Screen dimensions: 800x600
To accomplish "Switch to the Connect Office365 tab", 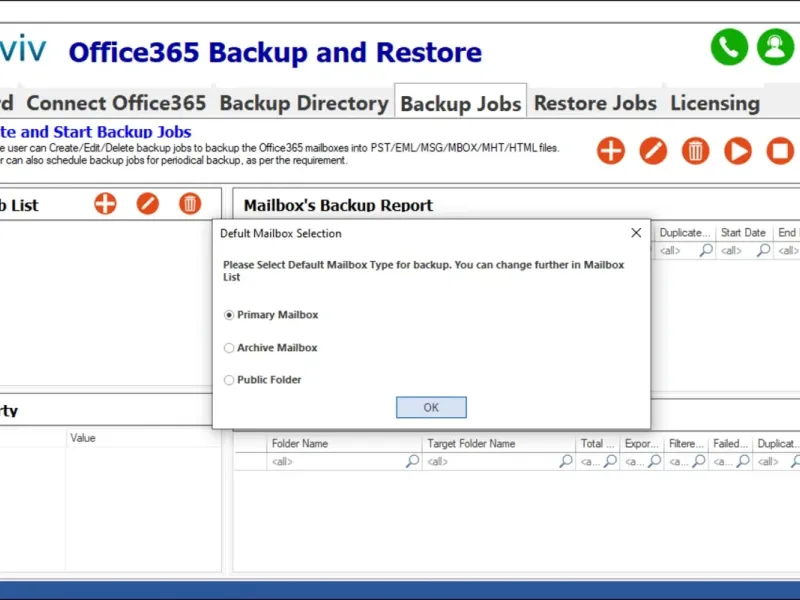I will click(x=116, y=103).
